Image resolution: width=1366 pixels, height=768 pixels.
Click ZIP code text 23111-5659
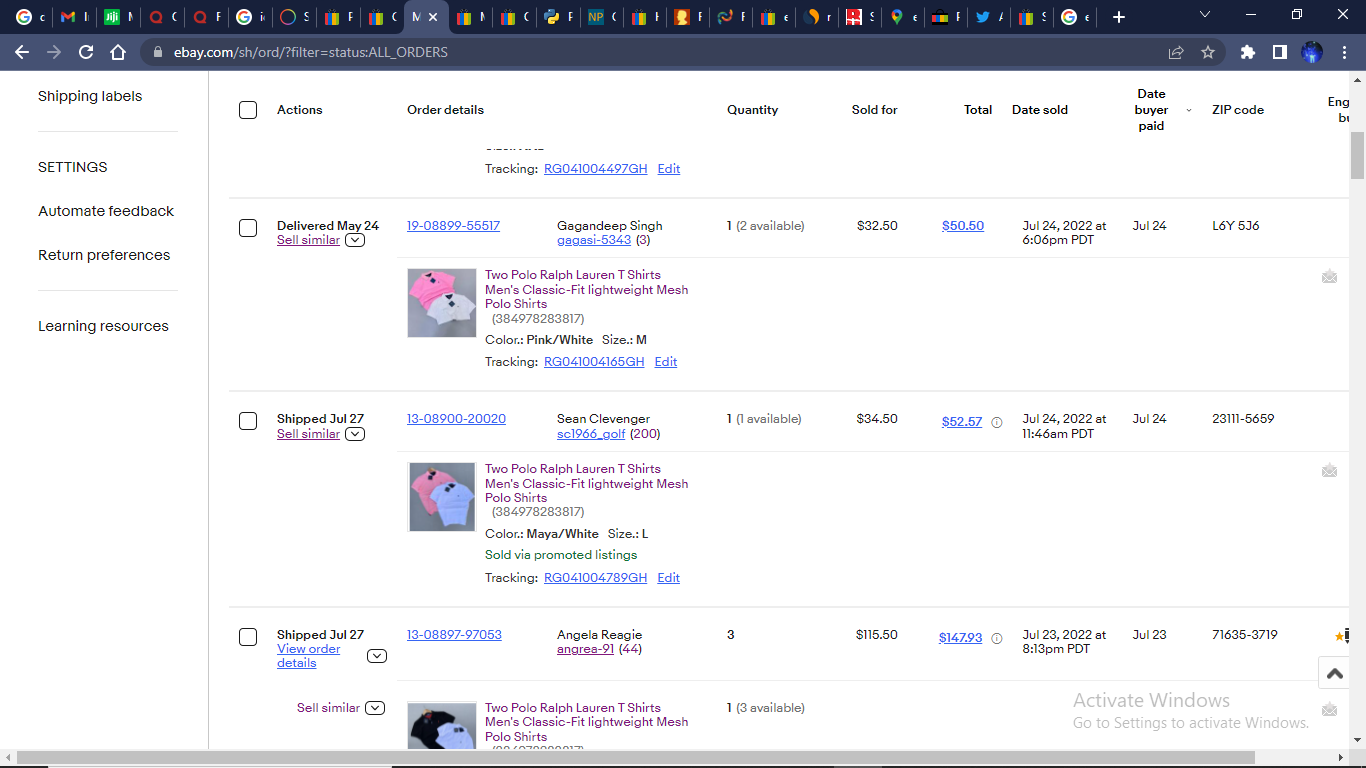[x=1243, y=419]
